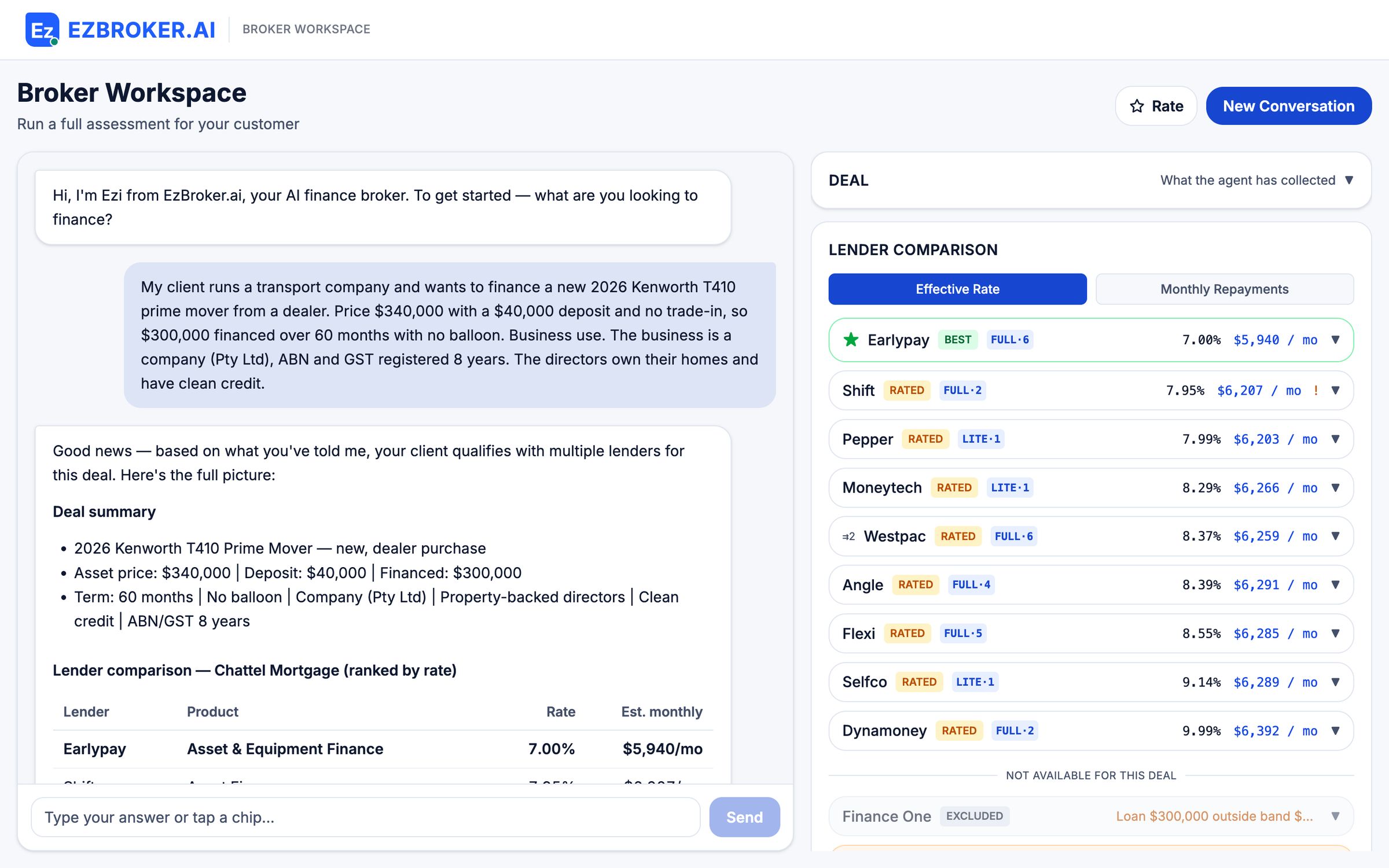Screen dimensions: 1389x868
Task: Click Asset & Equipment Finance product cell
Action: pyautogui.click(x=285, y=749)
